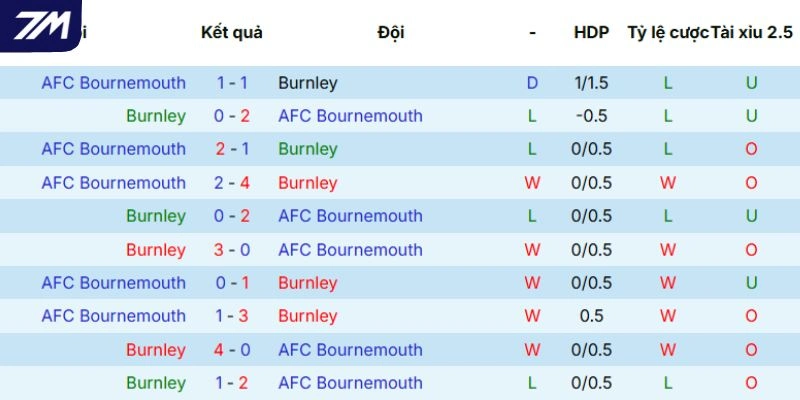The image size is (800, 400).
Task: Open the 3 - 0 match score
Action: point(234,250)
